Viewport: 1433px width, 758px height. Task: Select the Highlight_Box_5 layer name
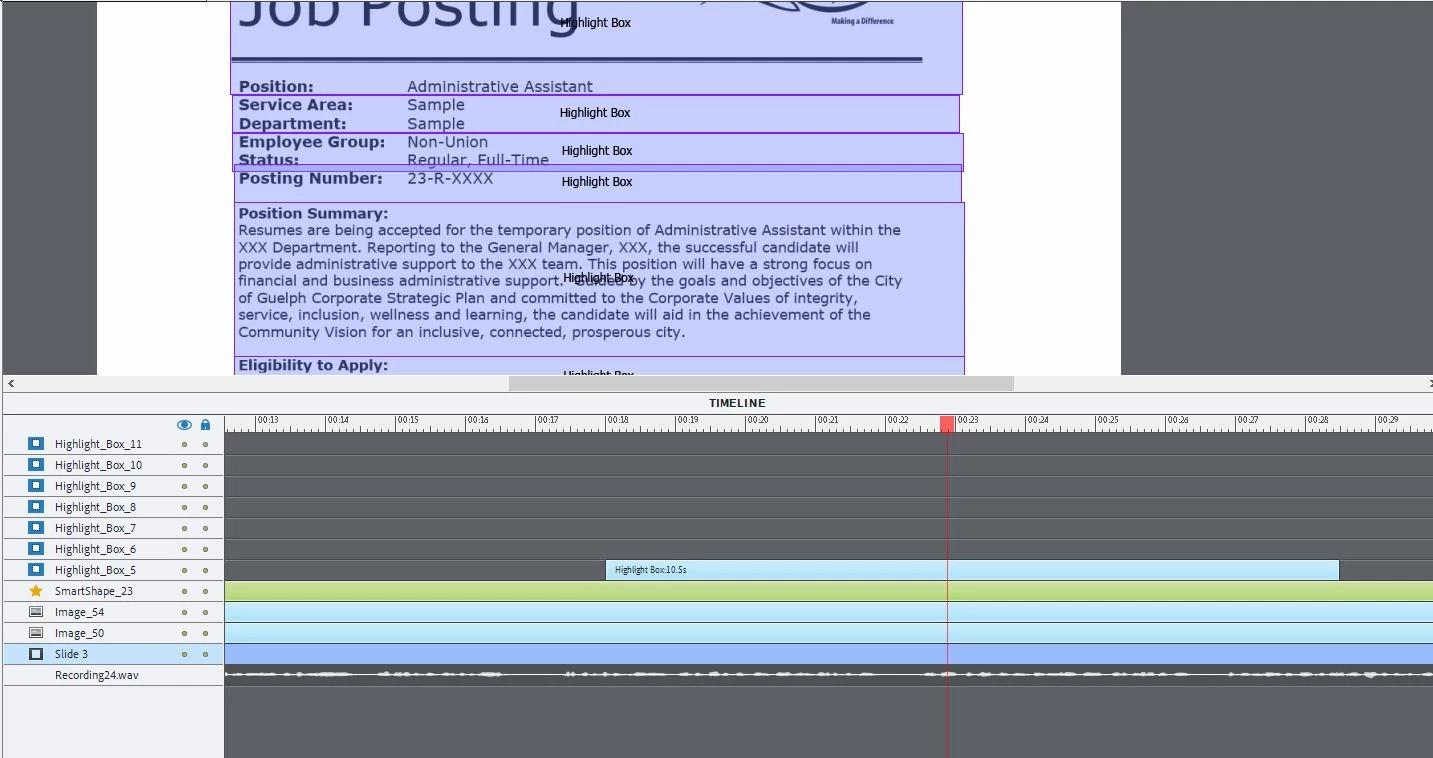[95, 570]
